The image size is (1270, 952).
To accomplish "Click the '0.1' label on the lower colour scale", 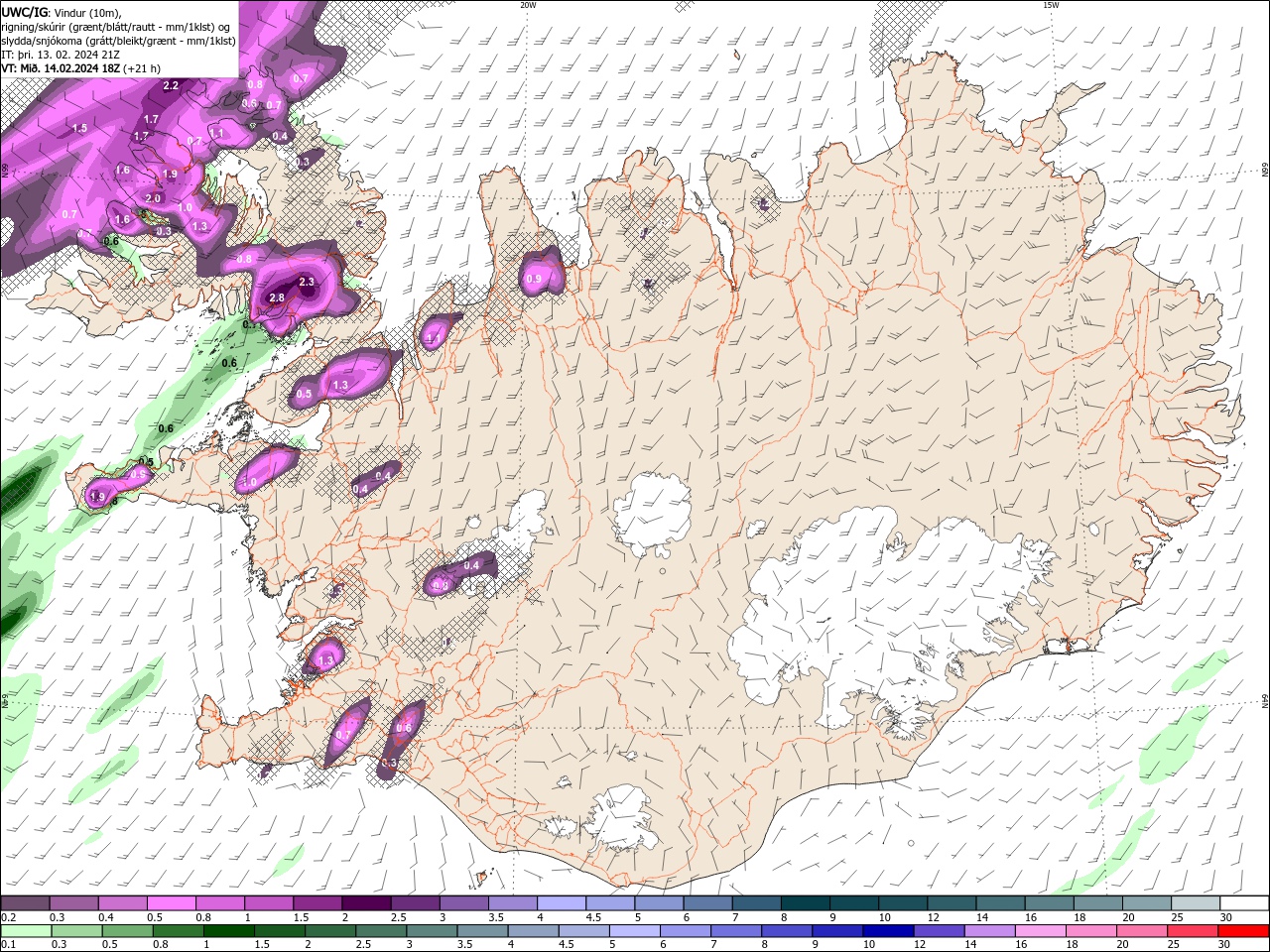I will [9, 945].
